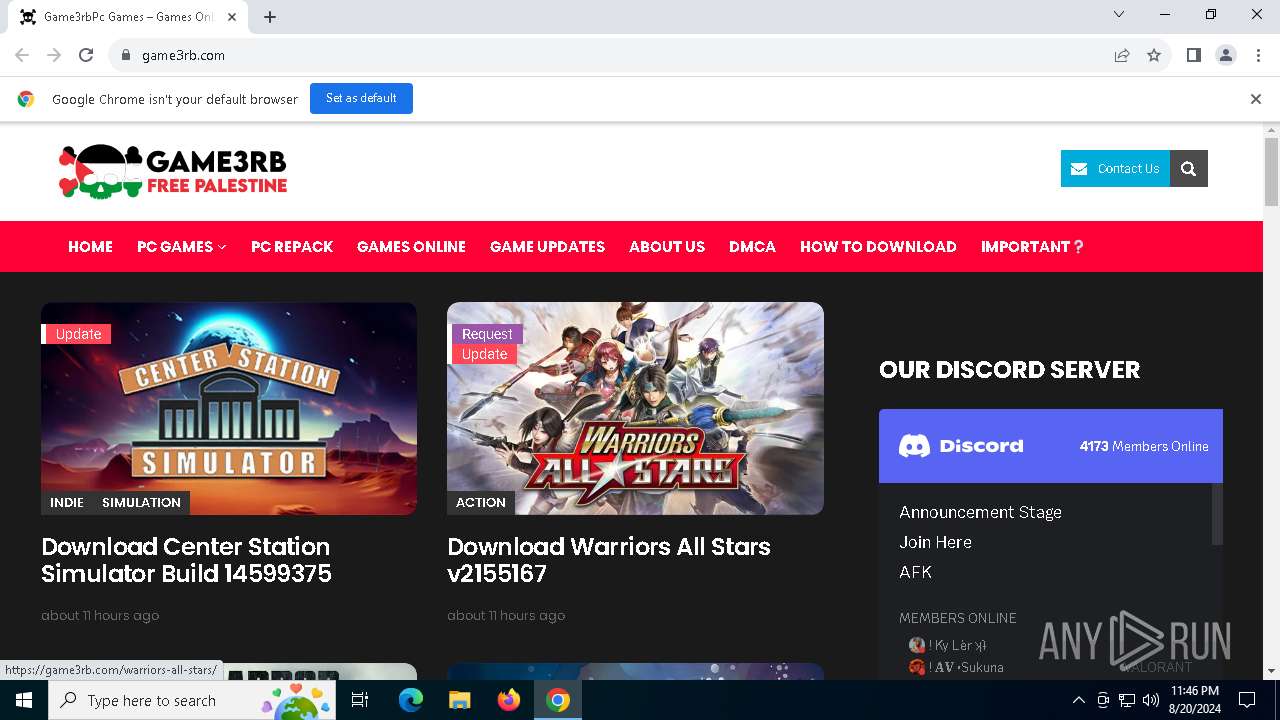Go to HOME menu item

(x=90, y=246)
